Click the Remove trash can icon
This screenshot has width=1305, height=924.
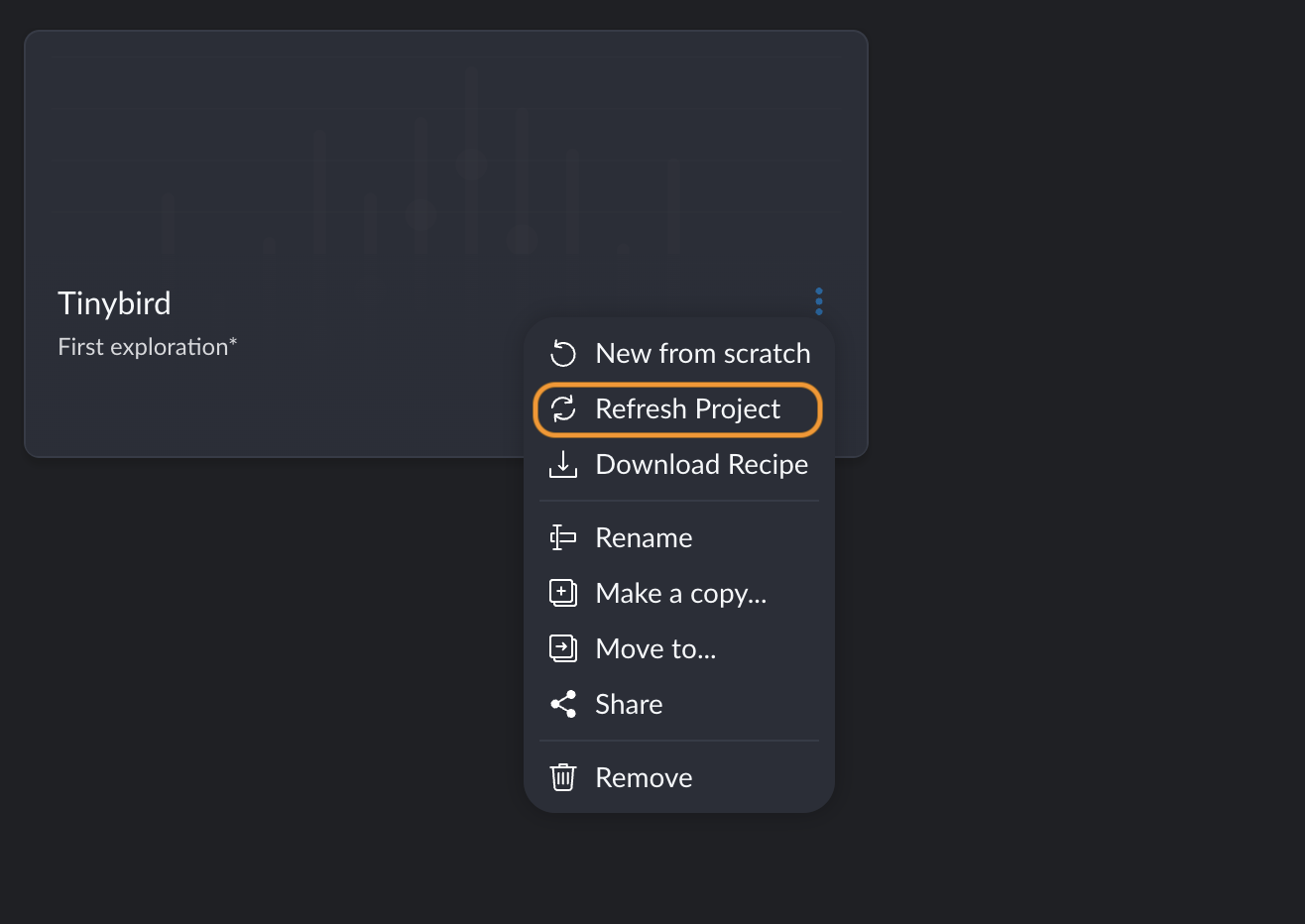click(x=563, y=777)
